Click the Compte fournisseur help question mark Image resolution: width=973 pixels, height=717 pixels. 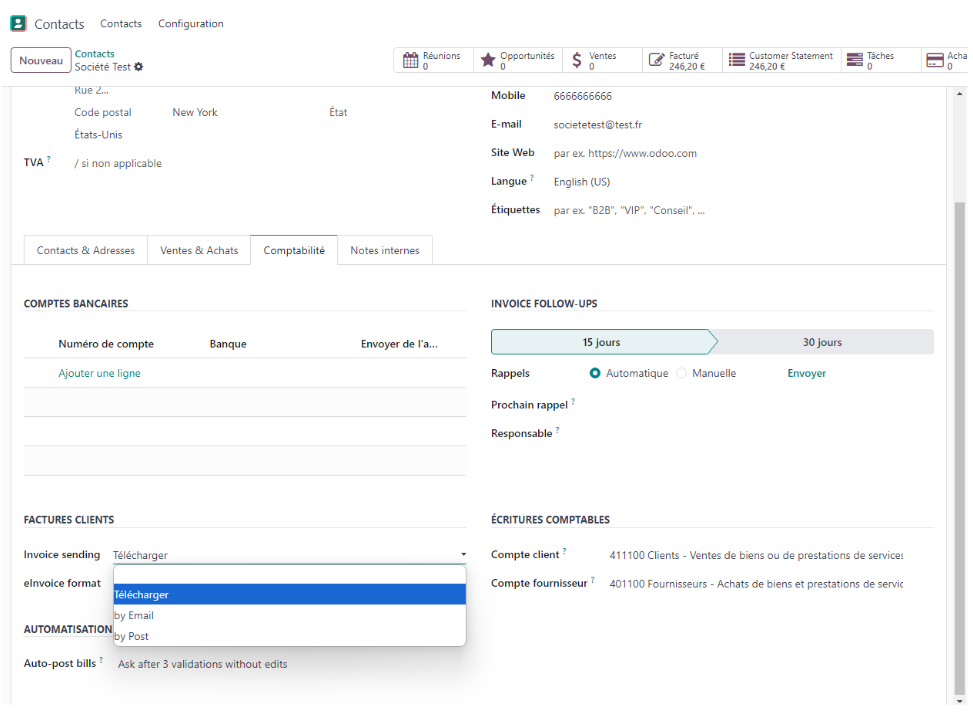[x=593, y=580]
